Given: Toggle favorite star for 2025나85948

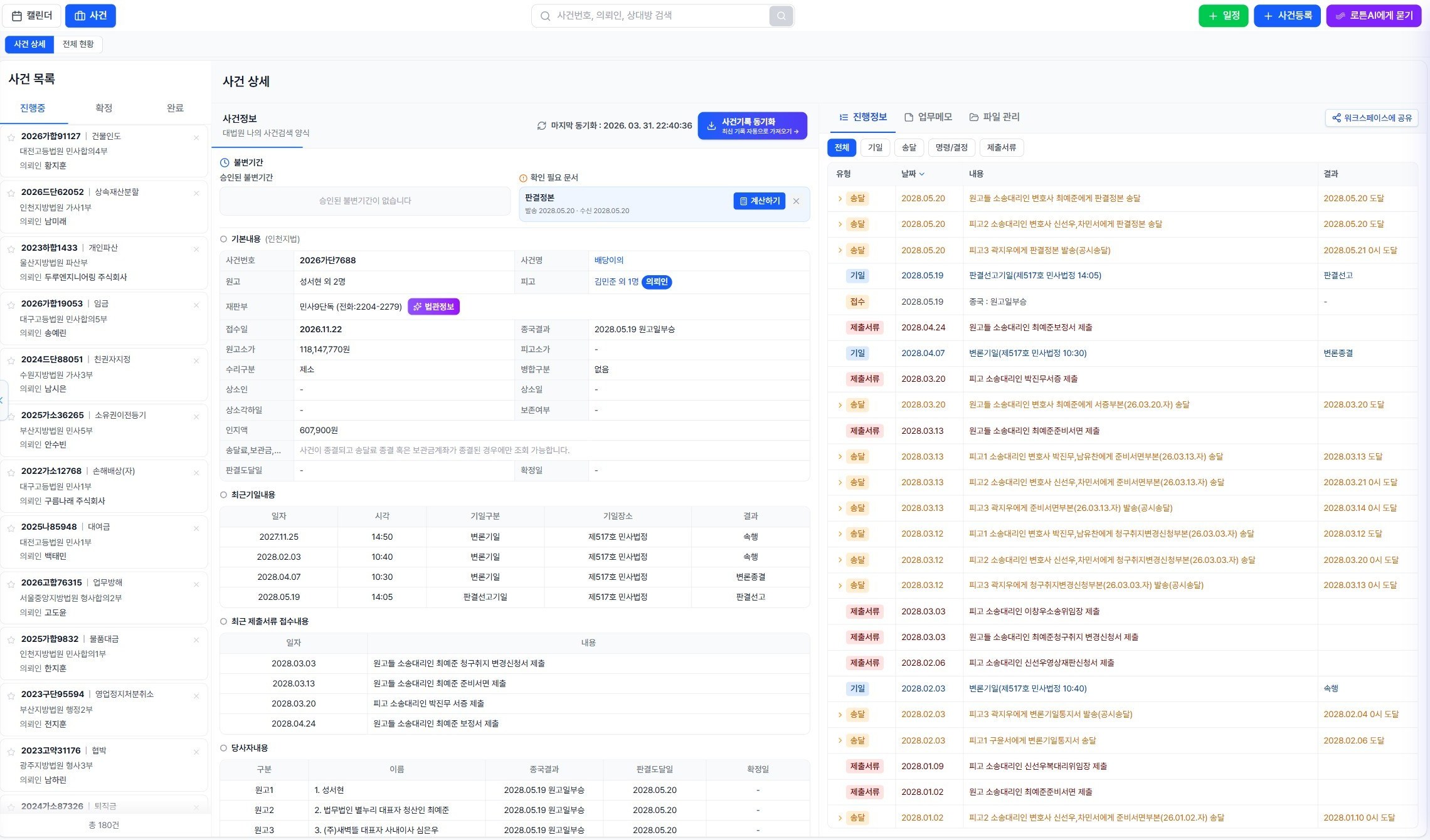Looking at the screenshot, I should click(x=11, y=528).
